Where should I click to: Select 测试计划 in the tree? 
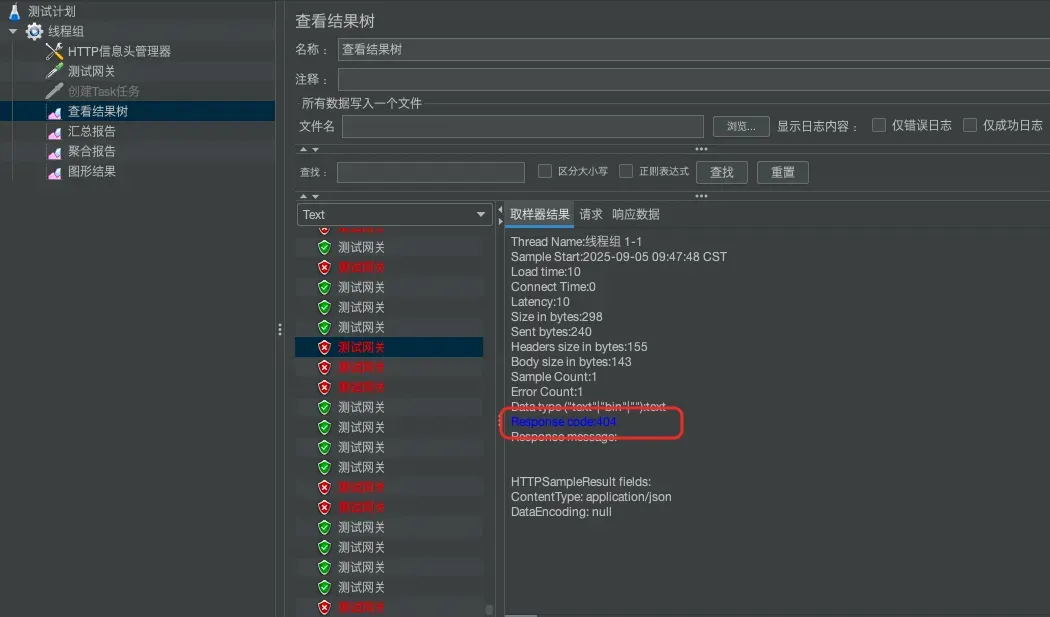tap(52, 11)
